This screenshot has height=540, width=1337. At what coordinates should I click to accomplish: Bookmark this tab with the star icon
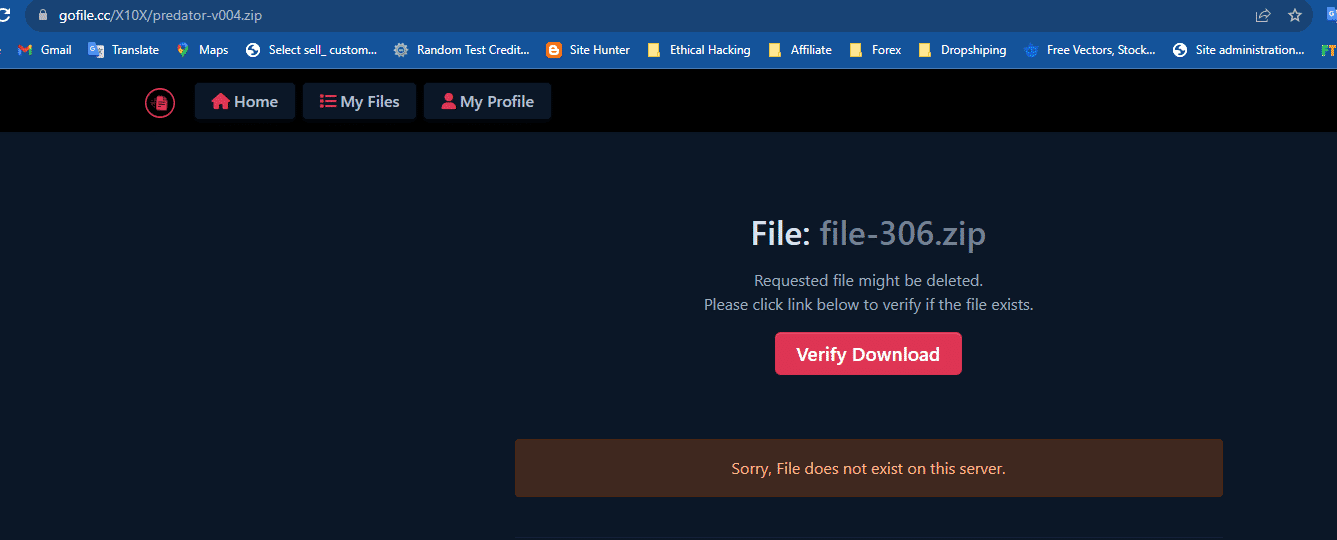[x=1295, y=16]
